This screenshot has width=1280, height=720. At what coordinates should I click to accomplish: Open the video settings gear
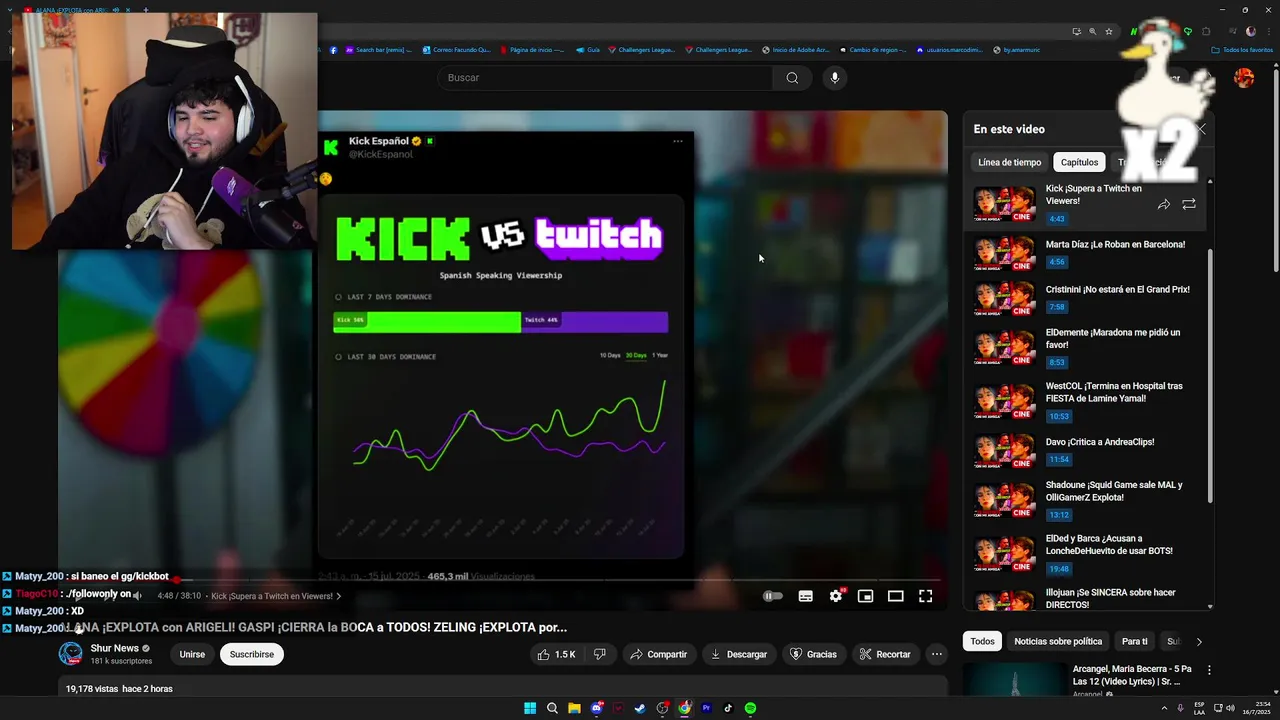[836, 596]
